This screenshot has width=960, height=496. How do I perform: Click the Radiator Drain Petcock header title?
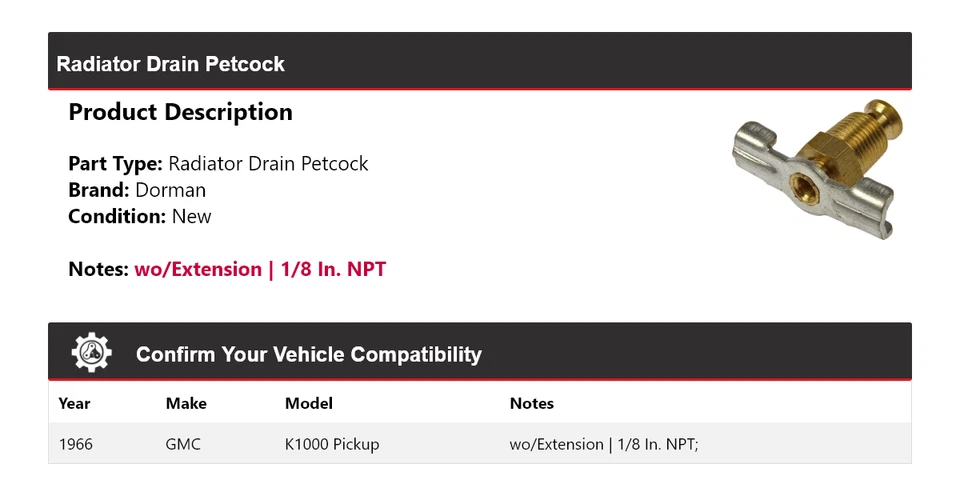point(171,64)
